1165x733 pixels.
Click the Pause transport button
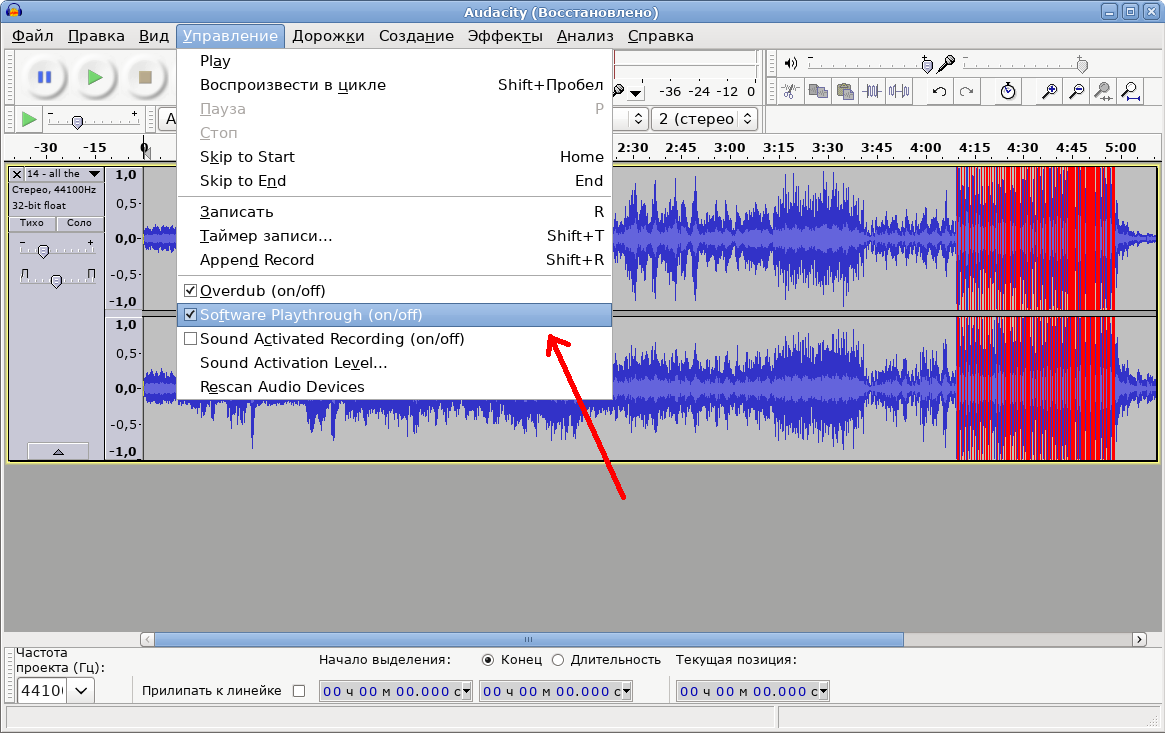pyautogui.click(x=45, y=77)
